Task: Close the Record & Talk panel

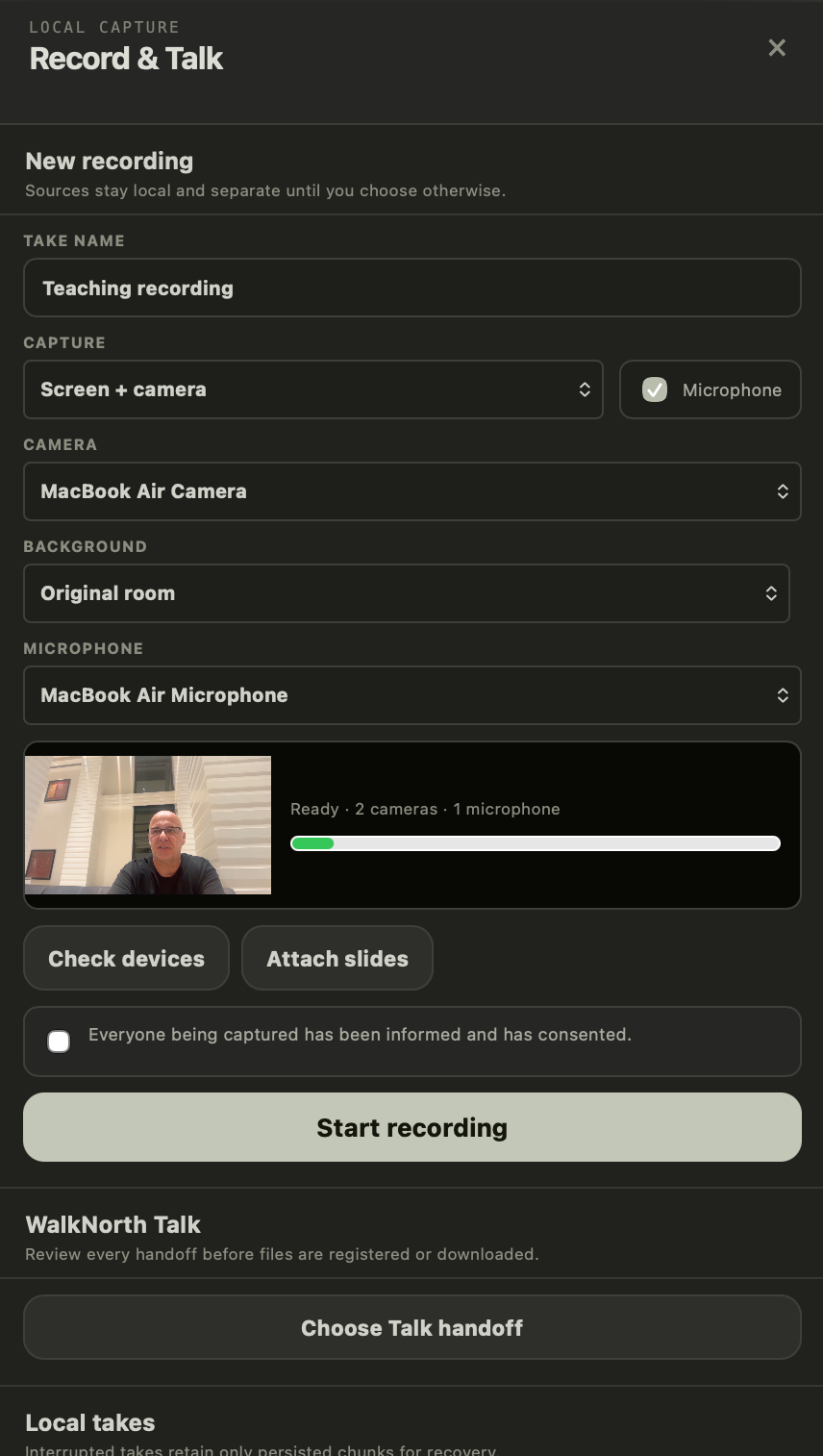Action: point(777,48)
